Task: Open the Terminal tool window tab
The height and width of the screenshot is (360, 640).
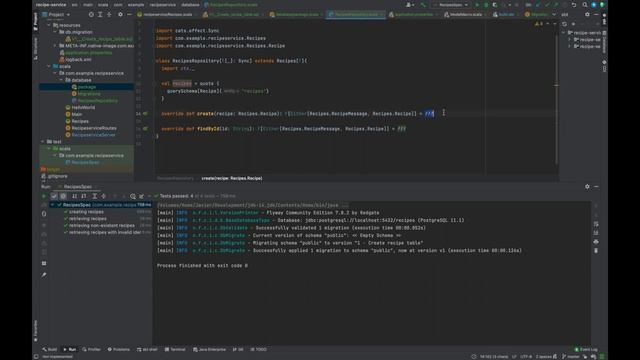Action: pyautogui.click(x=175, y=349)
